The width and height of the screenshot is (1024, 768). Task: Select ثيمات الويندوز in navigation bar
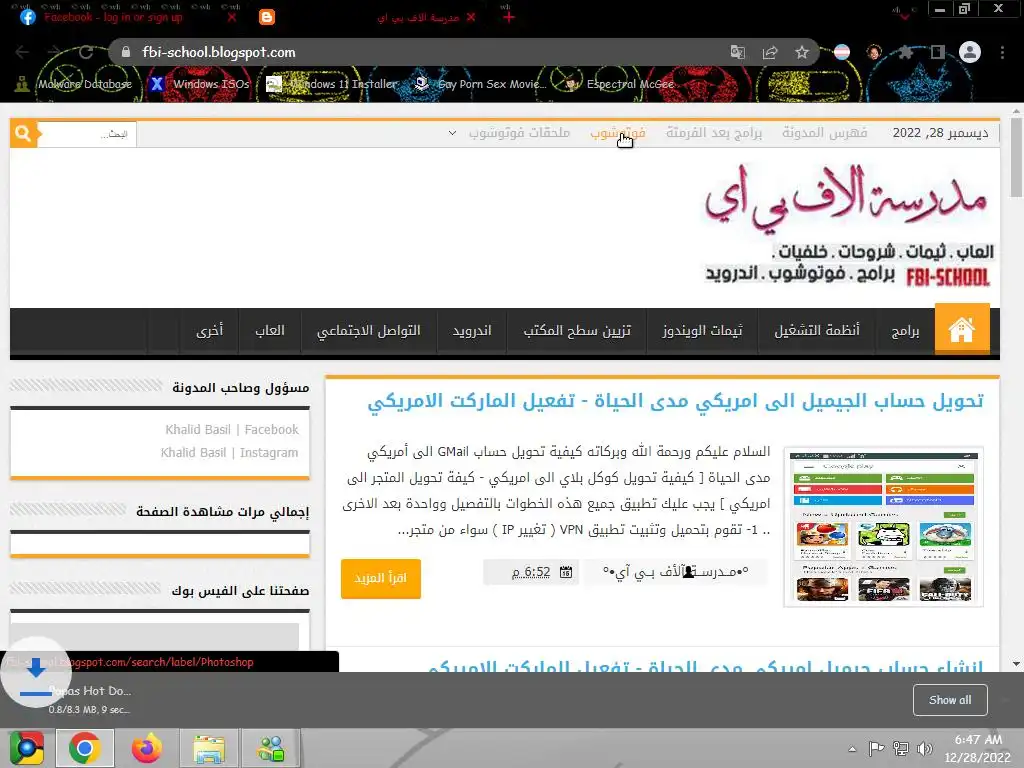(702, 330)
